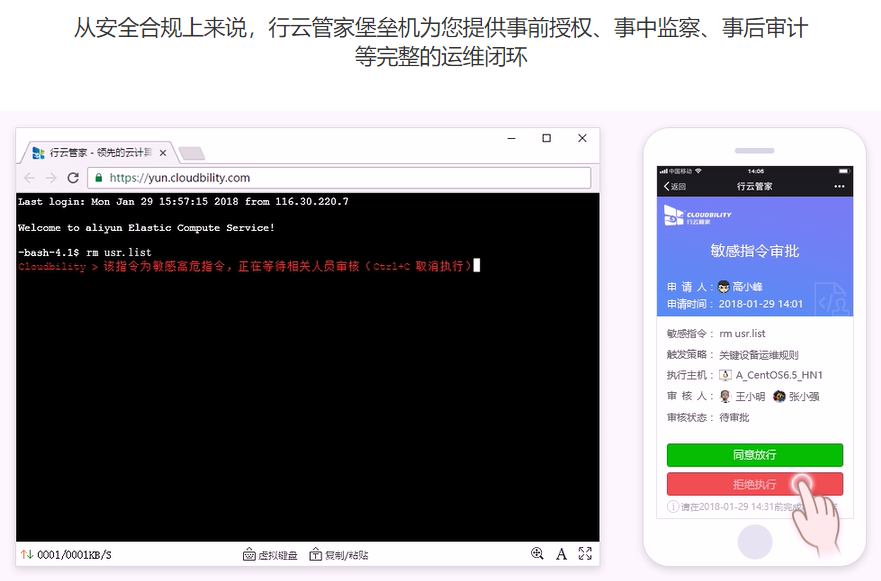Click the red Cloudbility warning line

245,266
